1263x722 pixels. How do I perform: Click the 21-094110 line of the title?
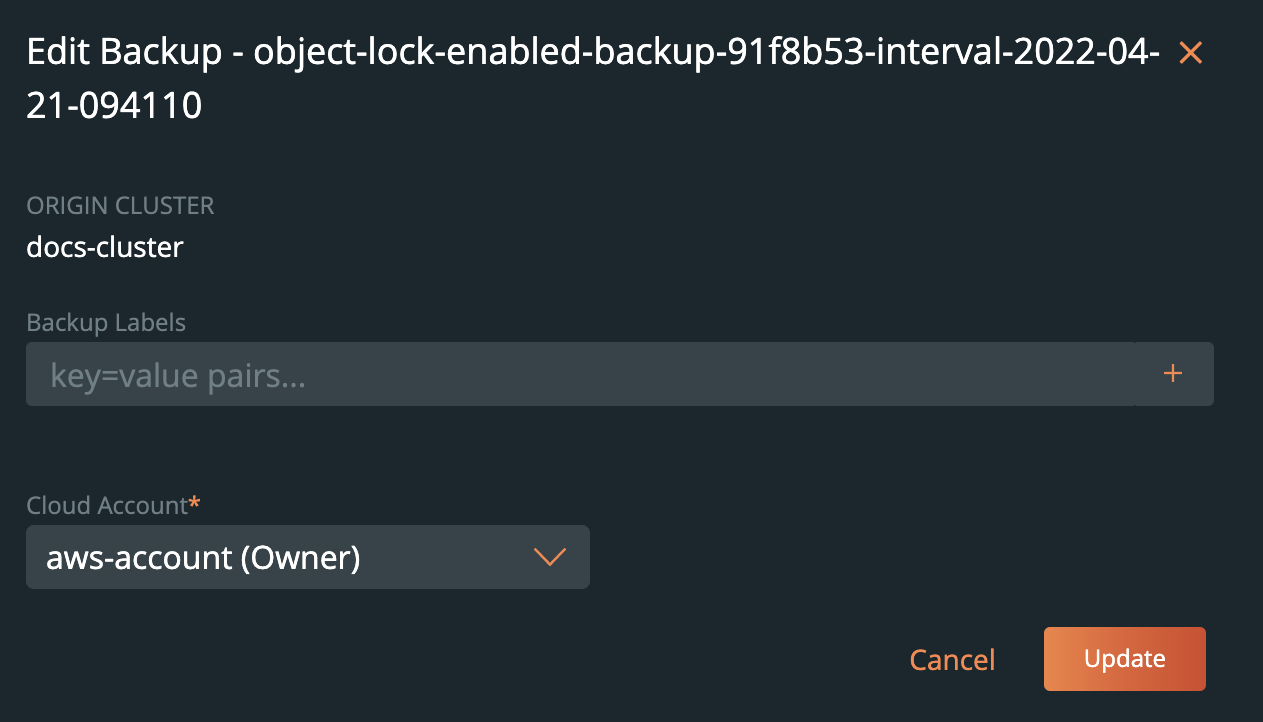[114, 104]
